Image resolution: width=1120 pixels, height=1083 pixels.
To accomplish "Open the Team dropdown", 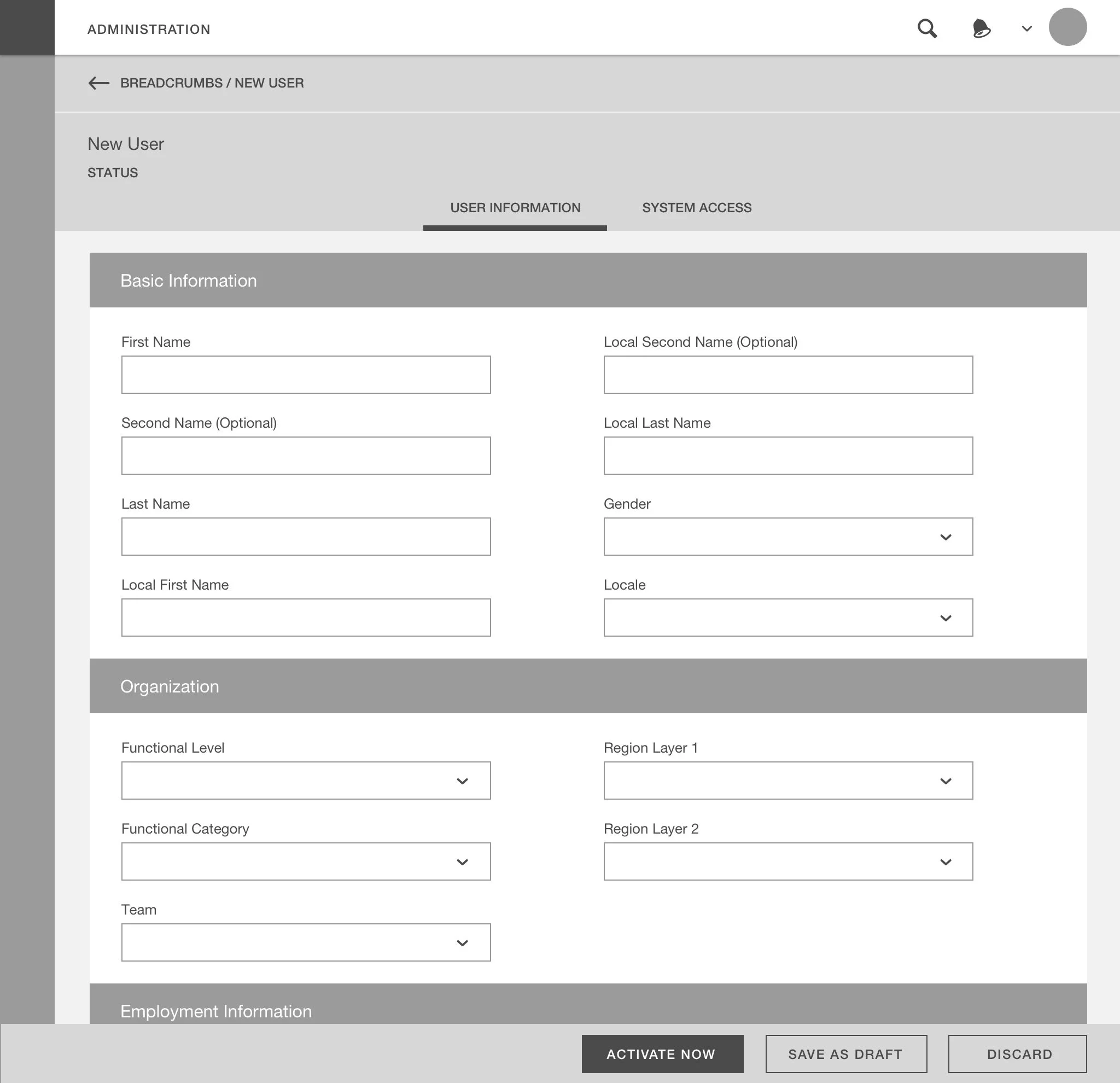I will 306,942.
